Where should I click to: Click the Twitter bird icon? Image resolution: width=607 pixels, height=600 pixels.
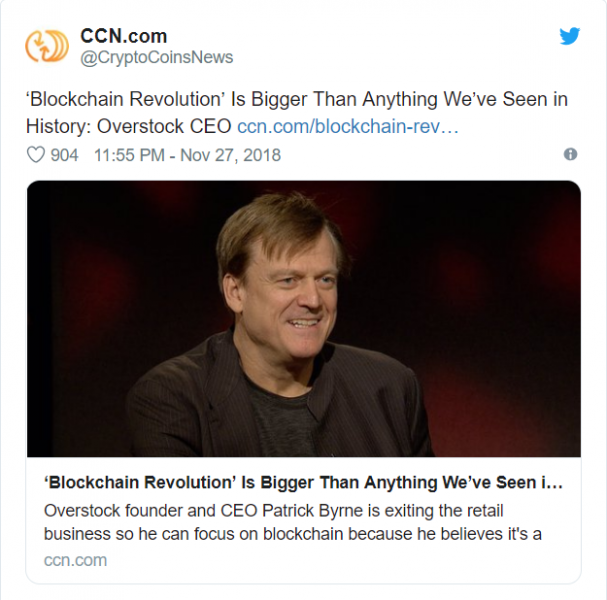coord(569,37)
